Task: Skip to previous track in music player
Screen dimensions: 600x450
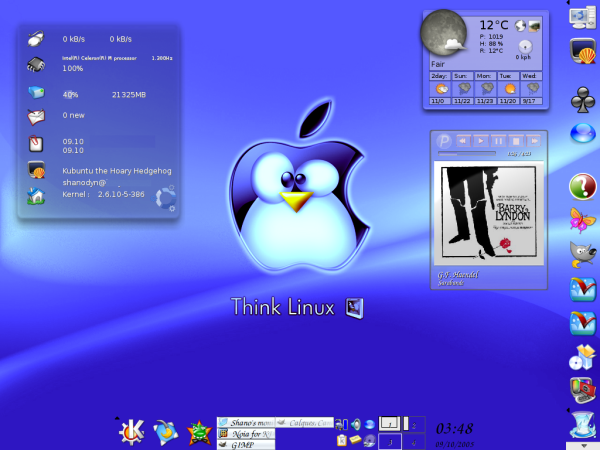Action: point(463,141)
